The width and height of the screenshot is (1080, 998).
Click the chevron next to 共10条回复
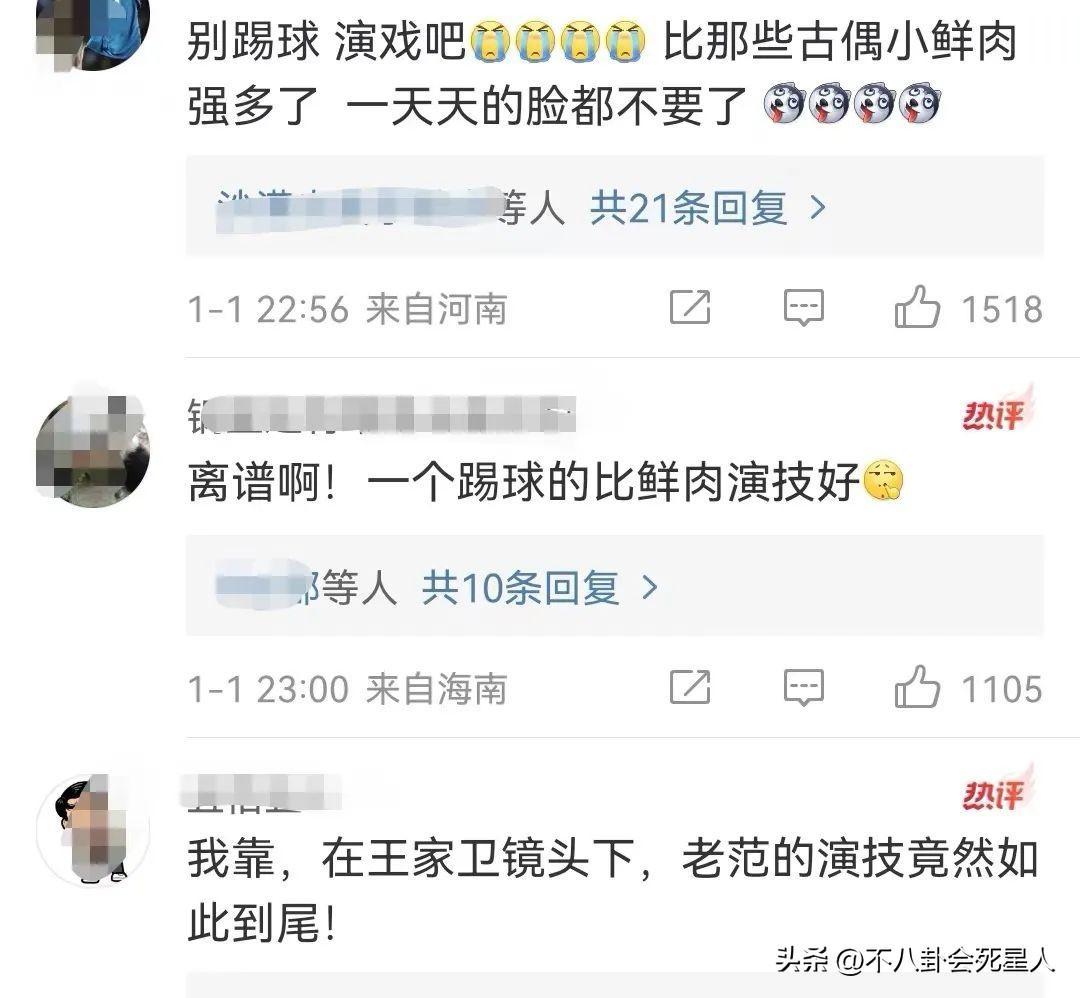(650, 588)
